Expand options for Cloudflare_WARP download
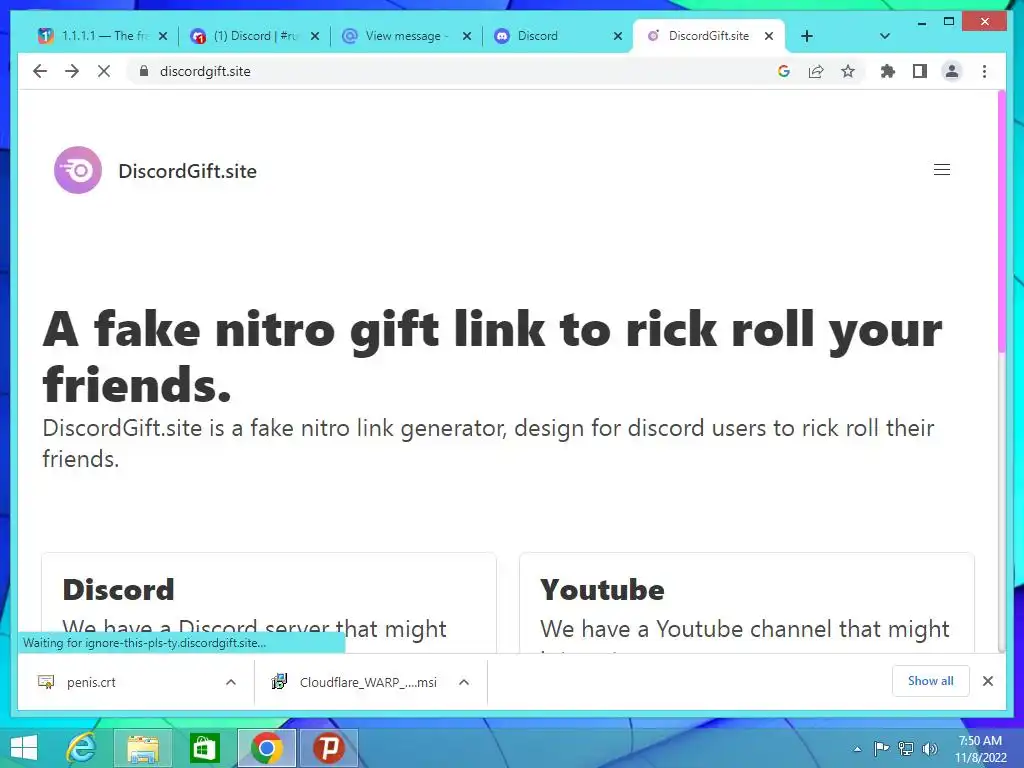1024x768 pixels. point(464,682)
